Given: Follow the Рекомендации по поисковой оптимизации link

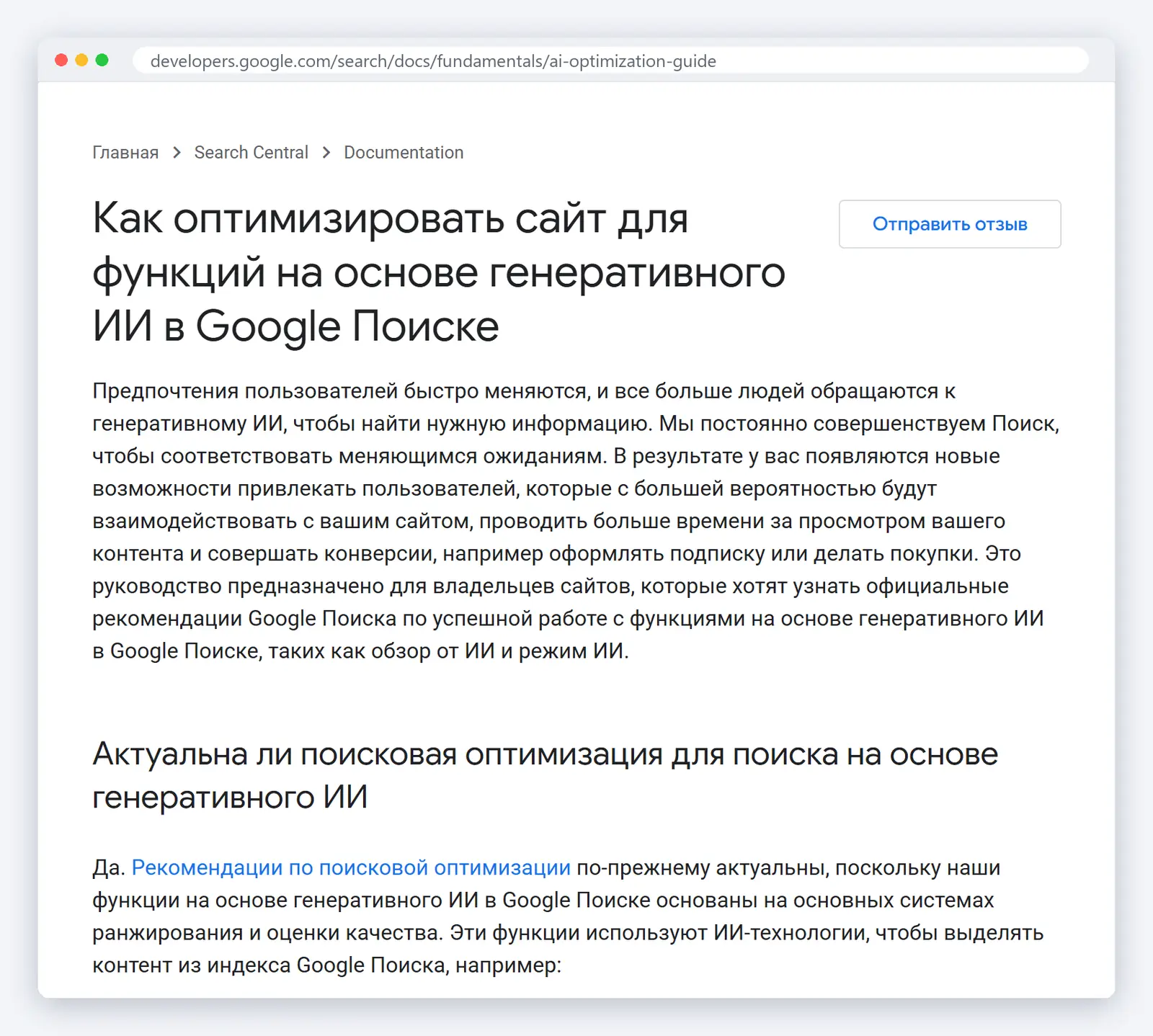Looking at the screenshot, I should click(x=351, y=867).
